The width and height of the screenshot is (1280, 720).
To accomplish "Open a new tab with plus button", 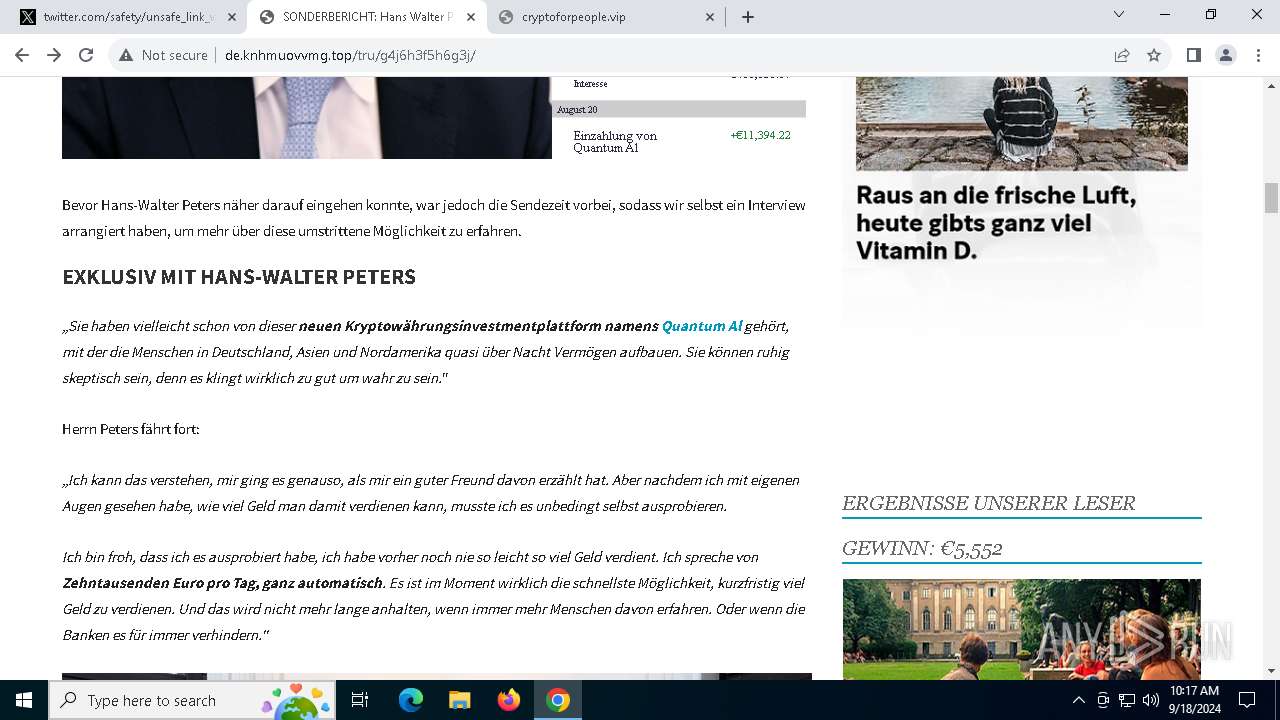I will 748,16.
